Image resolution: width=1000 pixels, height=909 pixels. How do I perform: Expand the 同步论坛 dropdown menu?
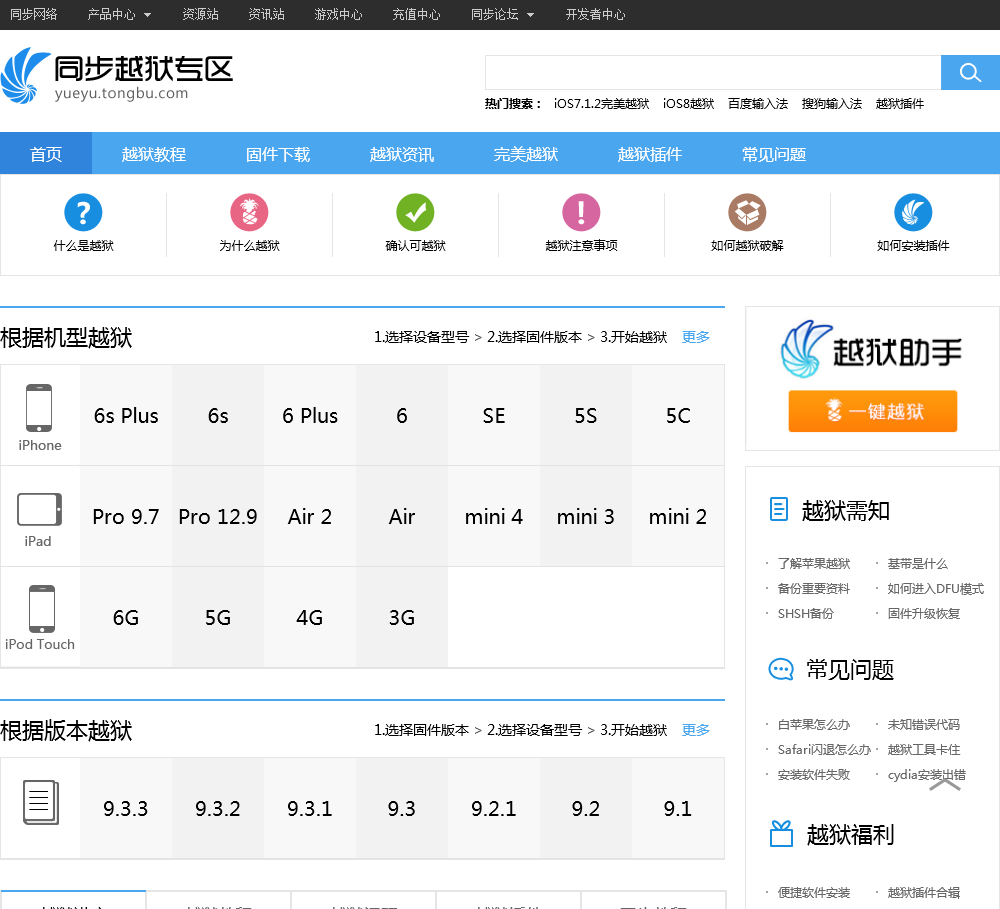coord(502,15)
